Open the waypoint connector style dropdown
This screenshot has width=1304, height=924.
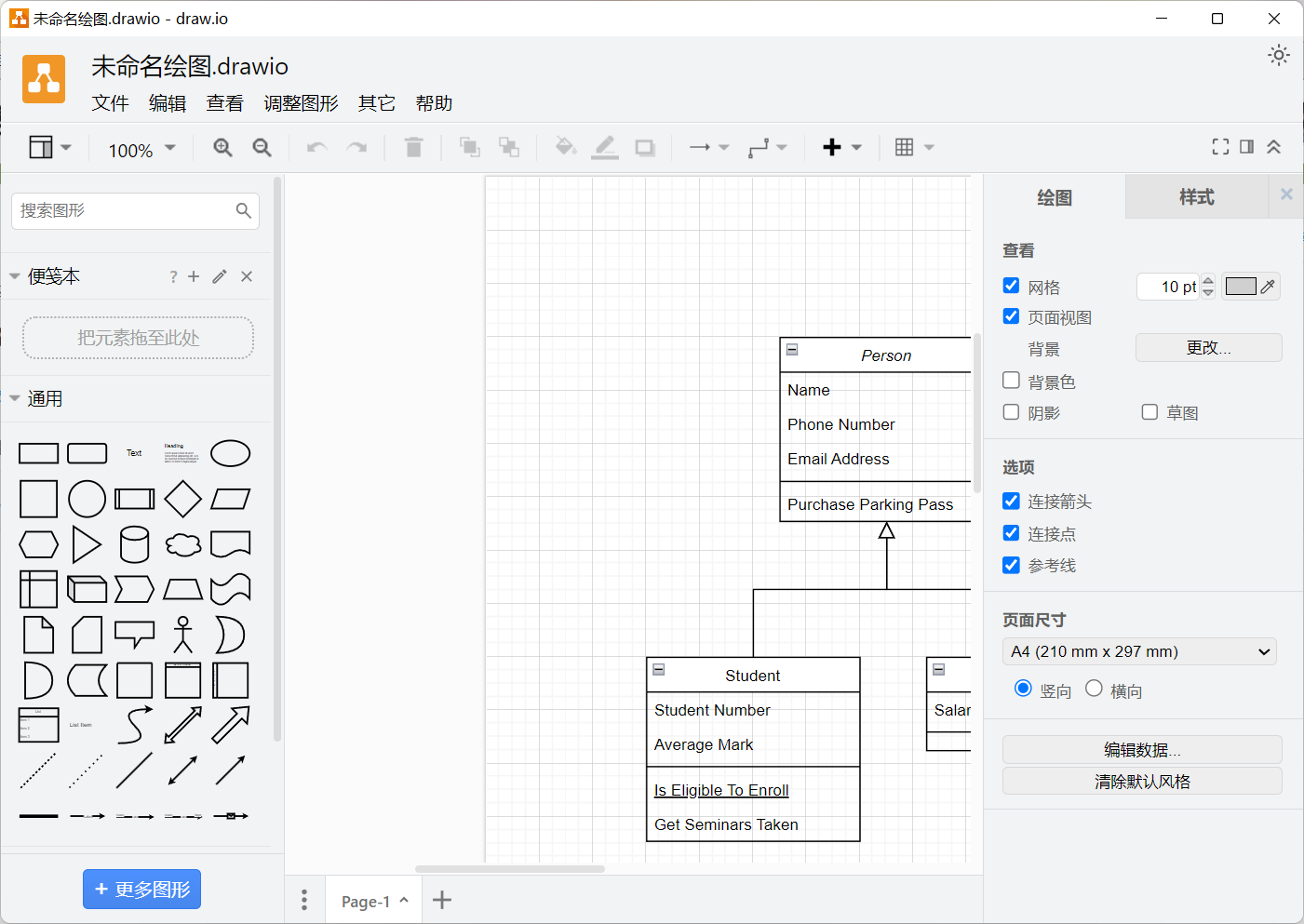(x=768, y=147)
